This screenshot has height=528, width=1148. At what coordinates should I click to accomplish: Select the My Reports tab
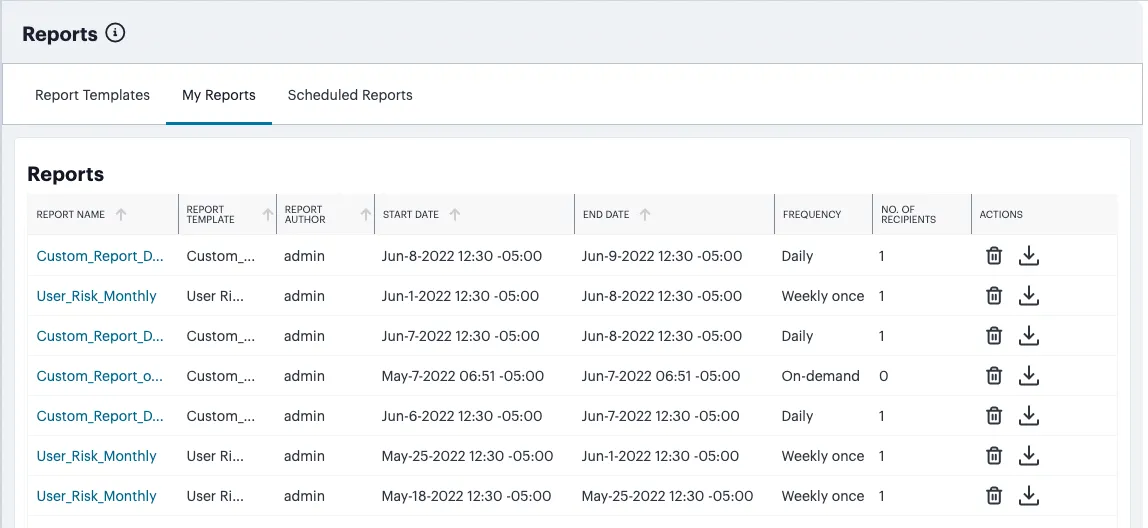point(219,95)
